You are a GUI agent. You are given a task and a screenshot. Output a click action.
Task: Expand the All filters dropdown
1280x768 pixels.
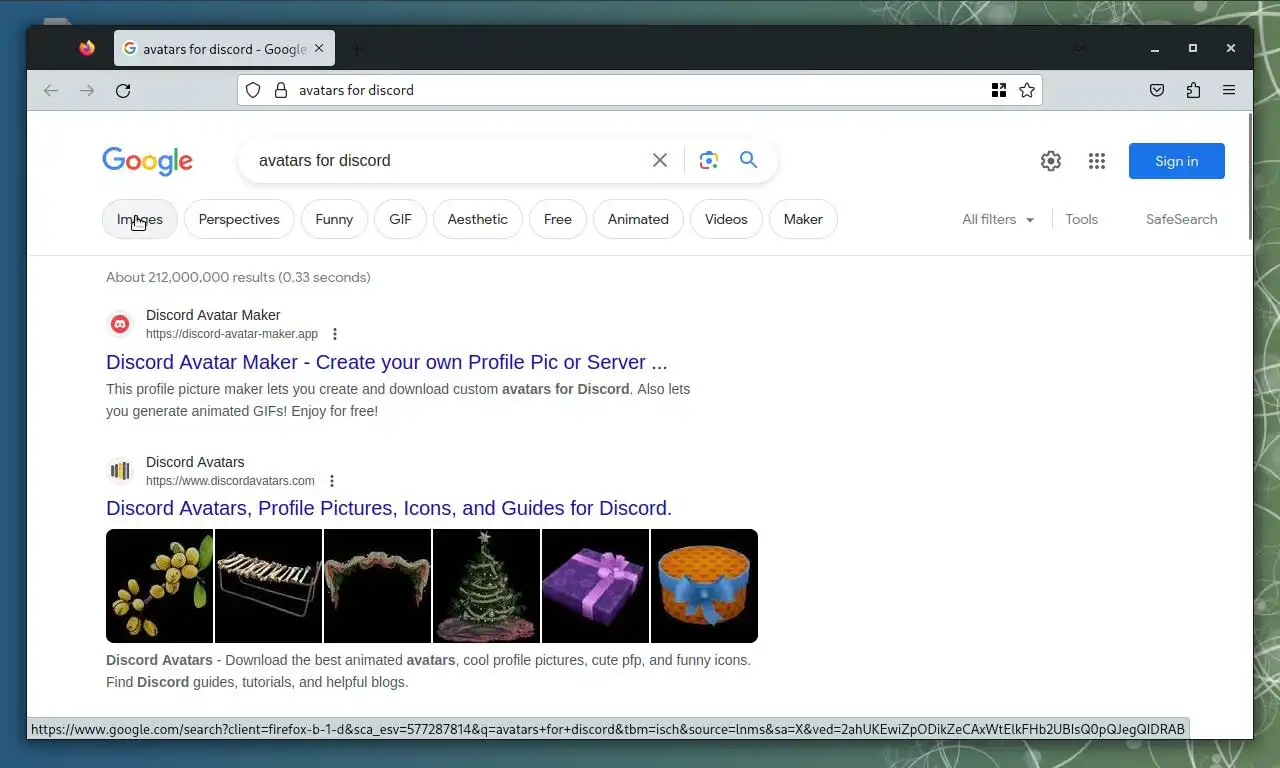click(x=998, y=219)
